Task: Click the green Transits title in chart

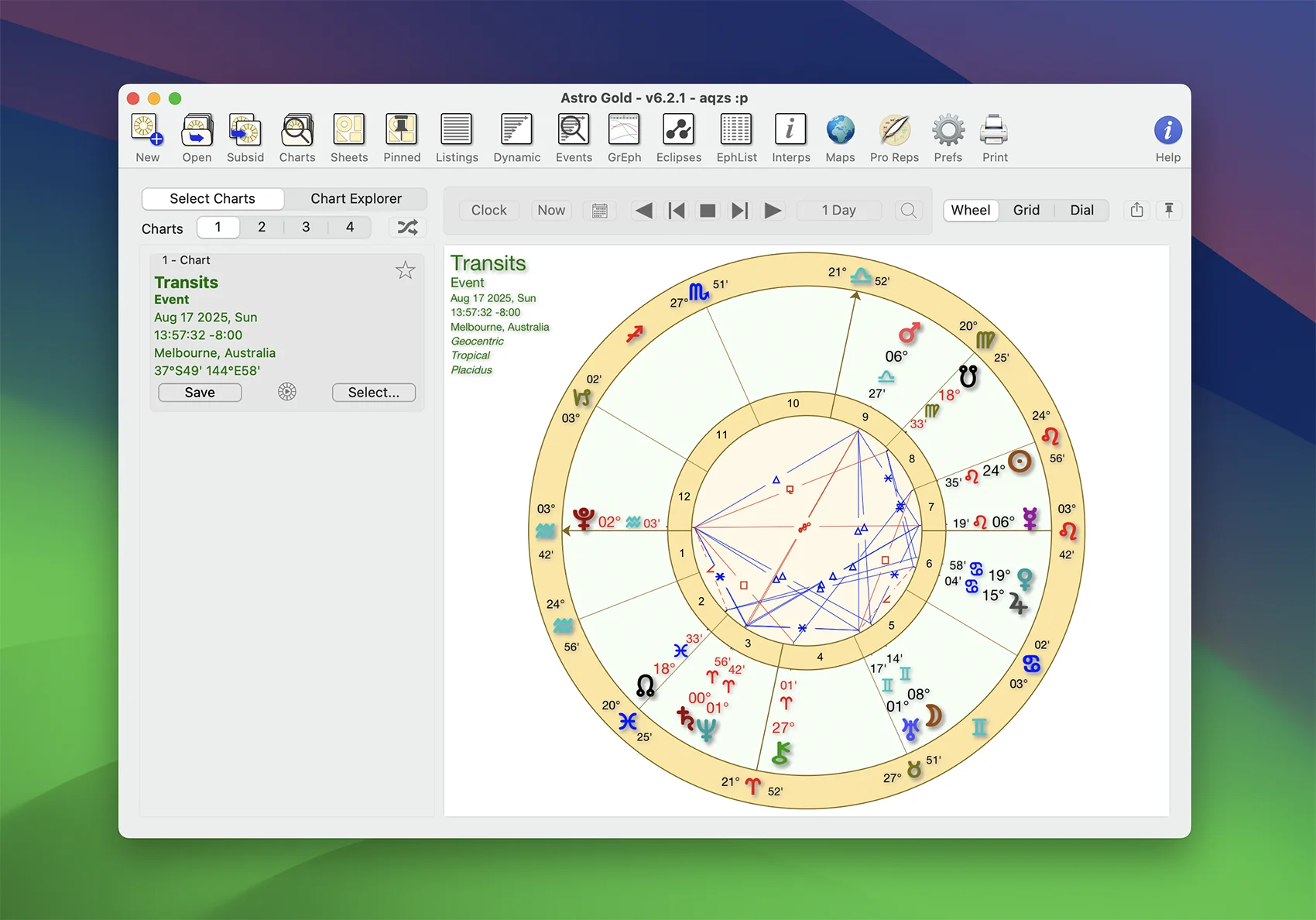Action: (x=488, y=263)
